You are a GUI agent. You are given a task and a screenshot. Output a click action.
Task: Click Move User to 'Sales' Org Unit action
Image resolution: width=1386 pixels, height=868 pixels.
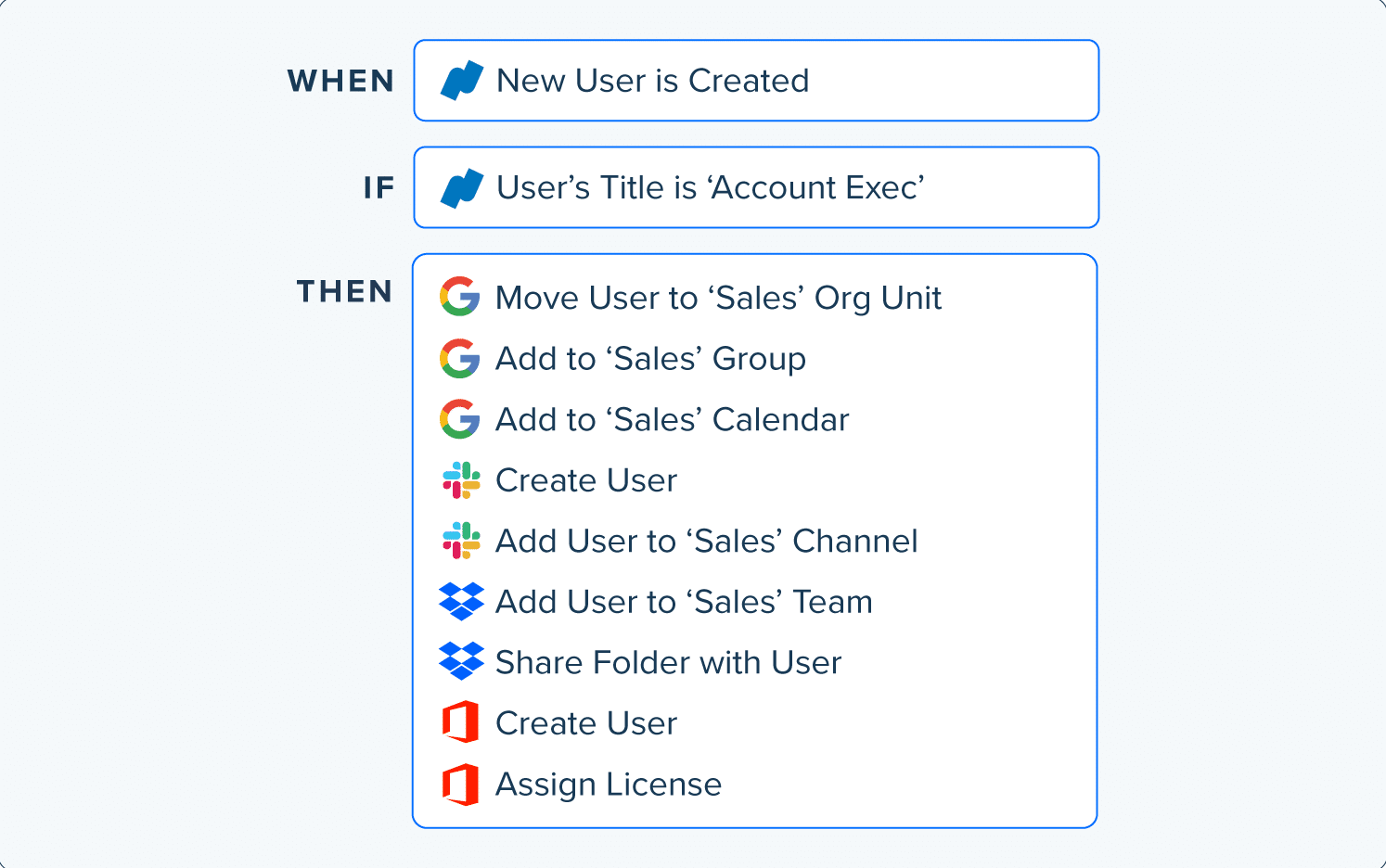[718, 299]
